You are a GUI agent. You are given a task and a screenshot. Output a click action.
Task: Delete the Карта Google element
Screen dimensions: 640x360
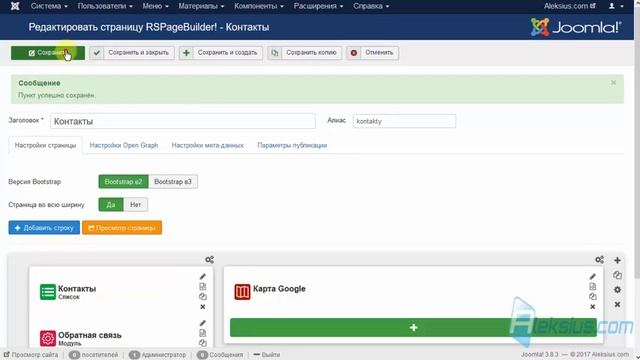(593, 307)
